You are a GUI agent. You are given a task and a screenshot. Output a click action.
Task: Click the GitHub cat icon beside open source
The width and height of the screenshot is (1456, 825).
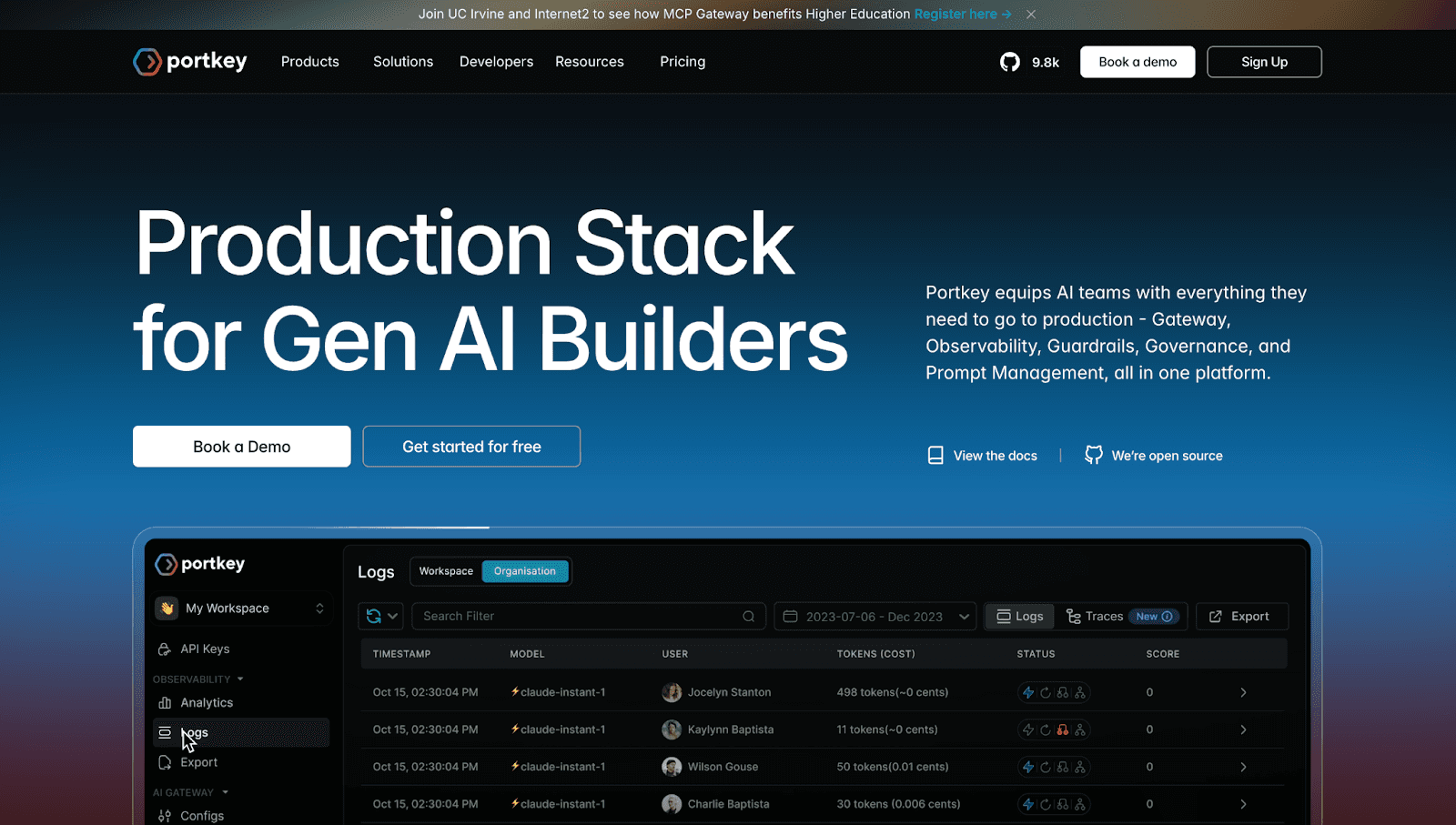point(1094,455)
